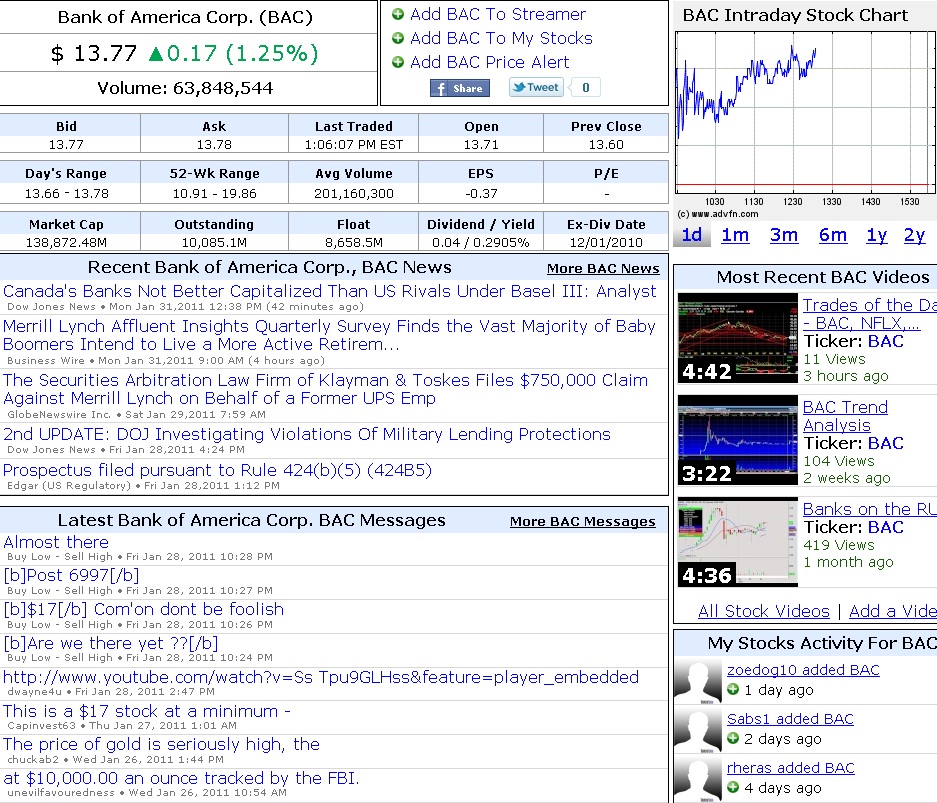The width and height of the screenshot is (937, 803).
Task: Open the '[b]Post 6997[/b]' message
Action: 71,575
